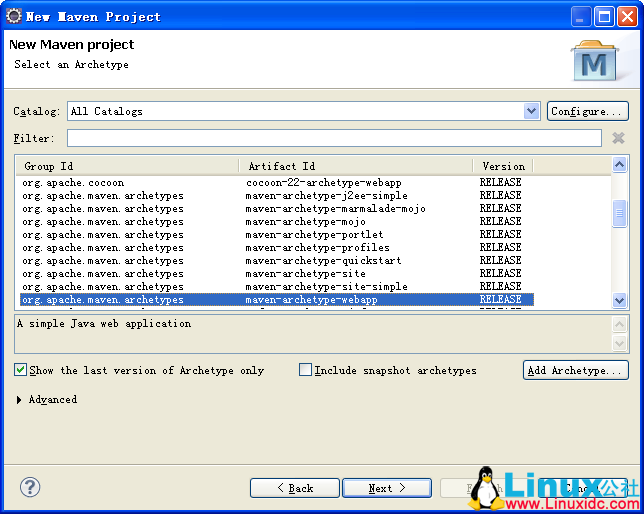
Task: Sort by the Artifact Id column header
Action: [356, 166]
